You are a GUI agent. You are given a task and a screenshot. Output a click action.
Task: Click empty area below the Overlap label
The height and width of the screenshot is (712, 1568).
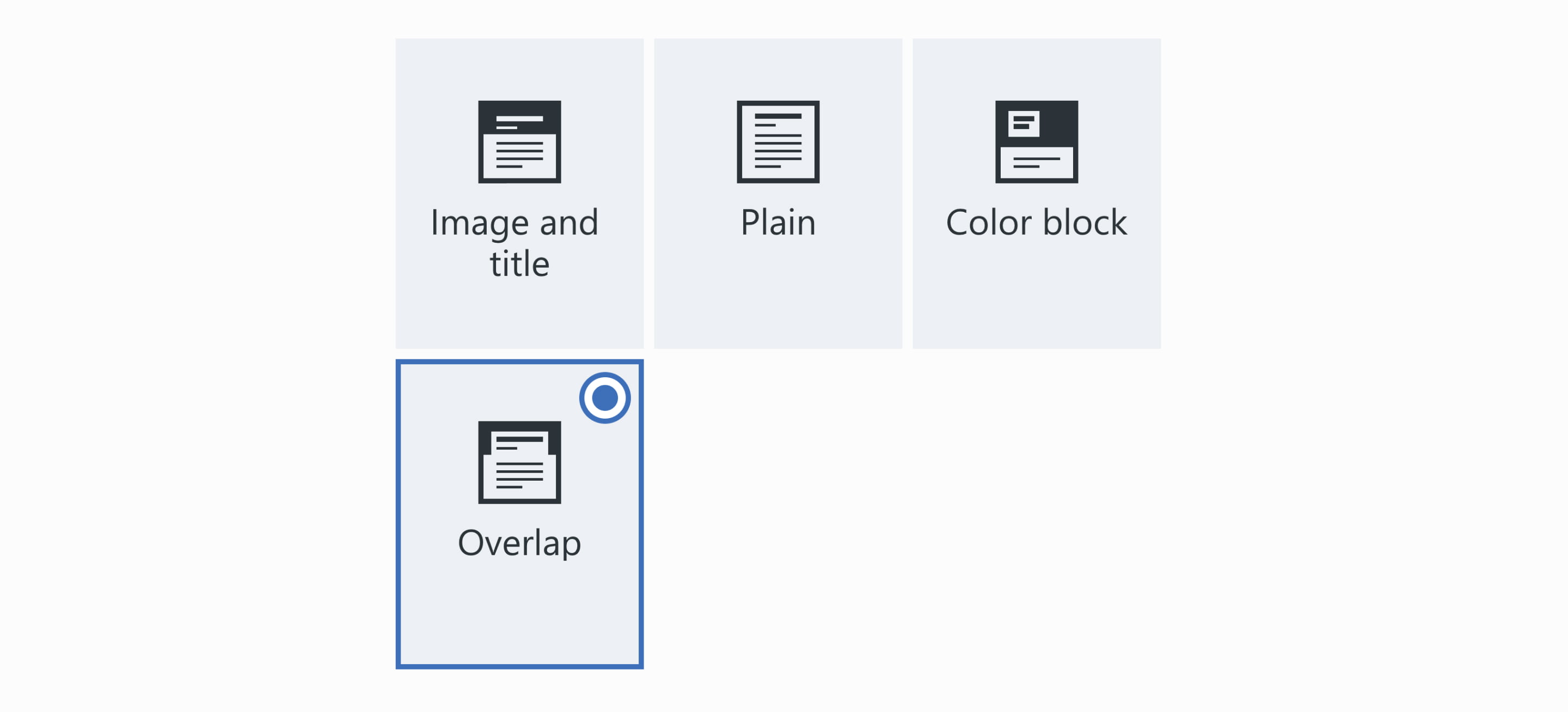(519, 615)
